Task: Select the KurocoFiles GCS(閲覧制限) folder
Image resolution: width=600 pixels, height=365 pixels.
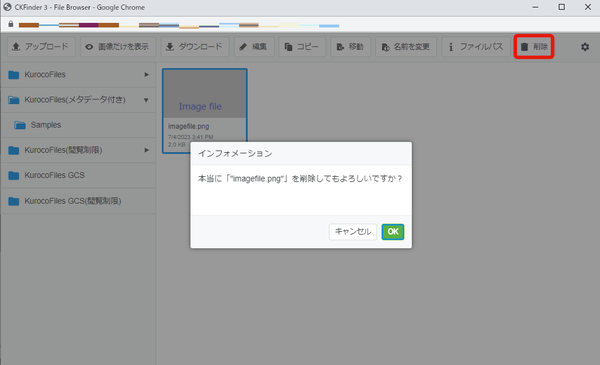Action: click(x=78, y=201)
